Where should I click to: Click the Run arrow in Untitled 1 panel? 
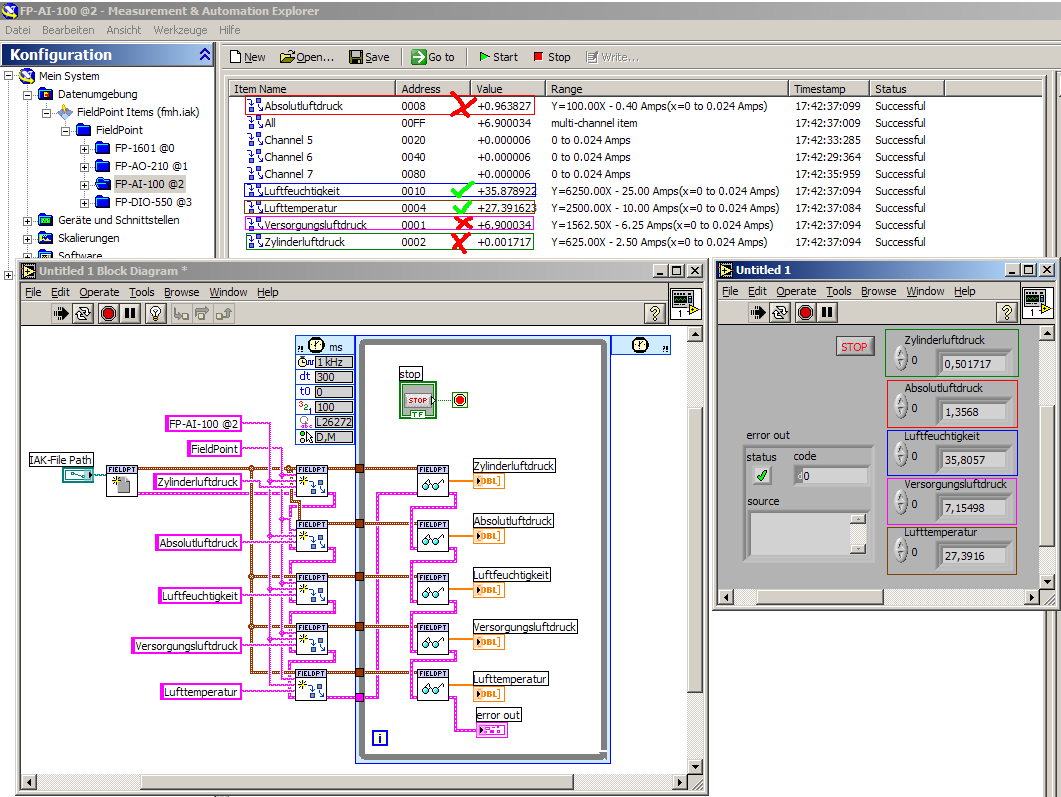pyautogui.click(x=758, y=312)
